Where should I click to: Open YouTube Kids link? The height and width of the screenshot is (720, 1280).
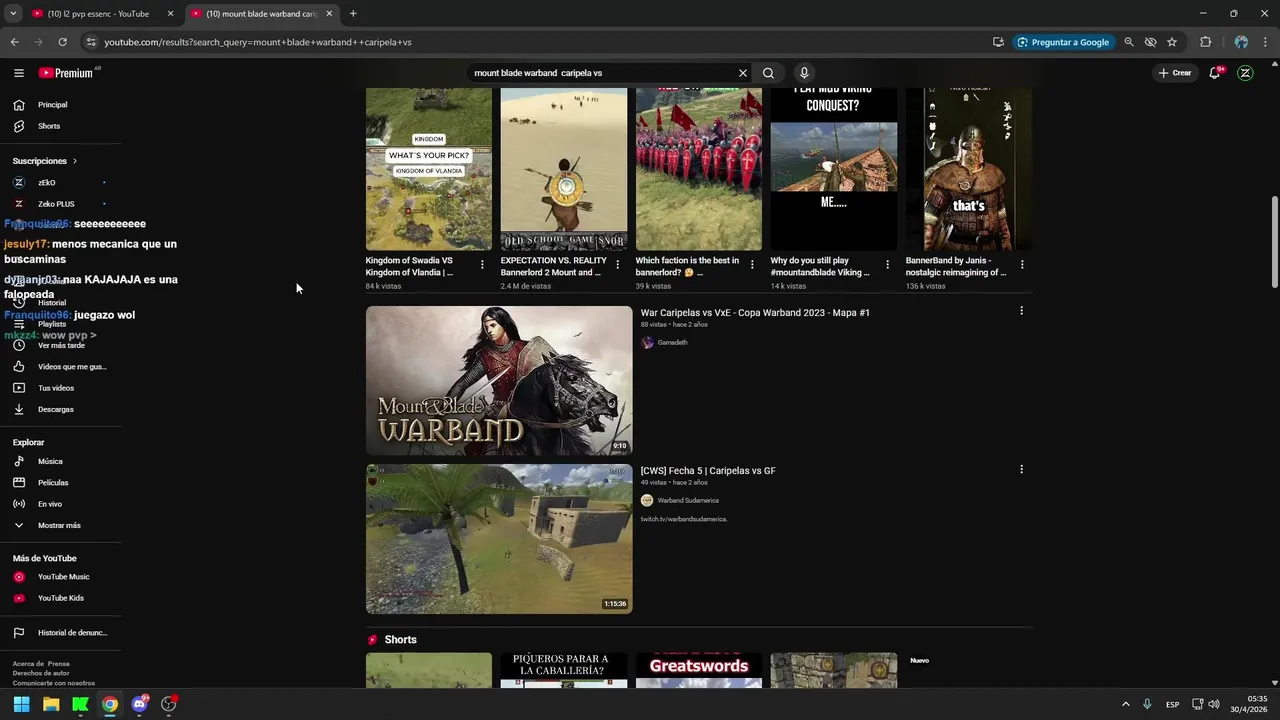click(x=60, y=598)
